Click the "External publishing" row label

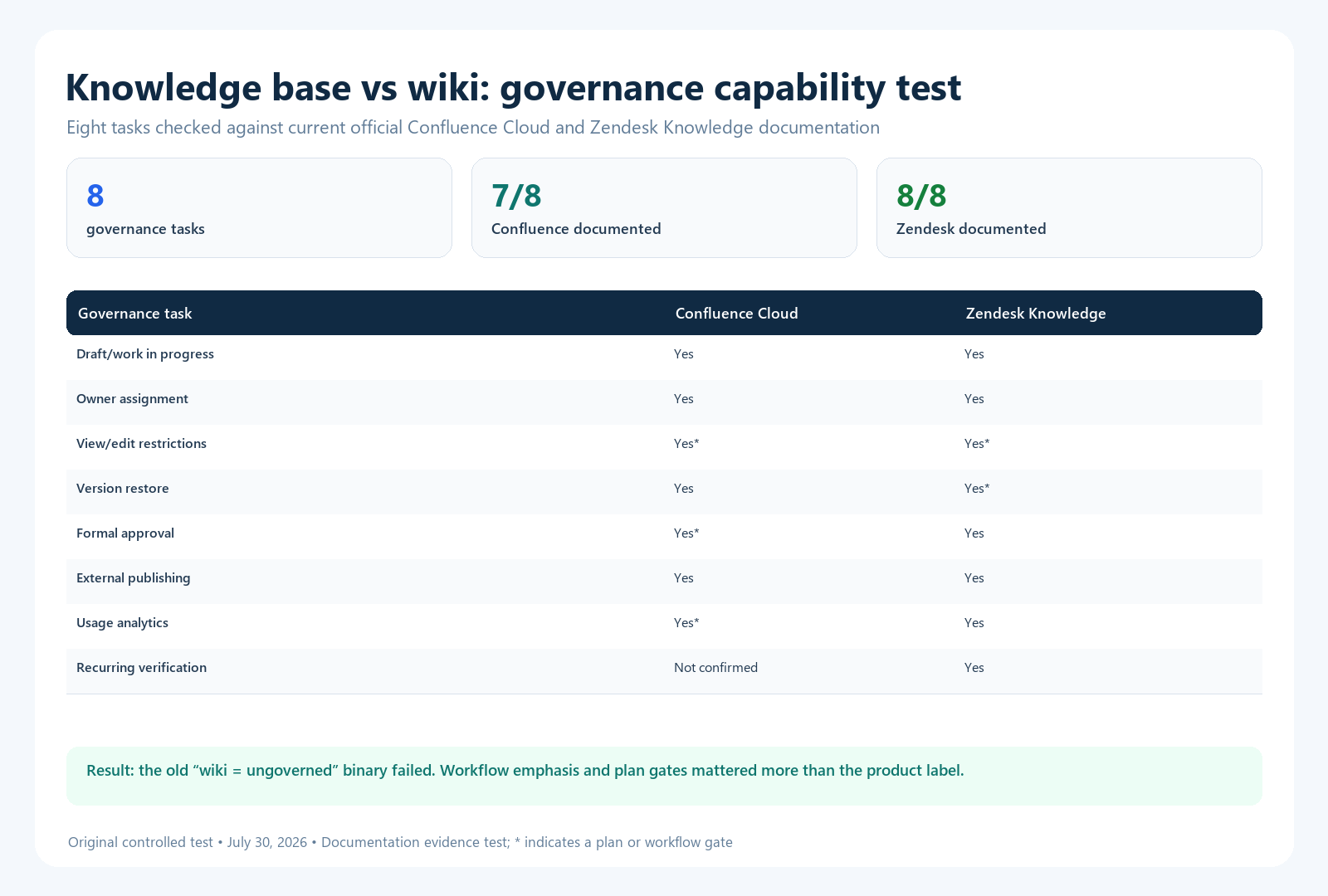click(x=133, y=578)
